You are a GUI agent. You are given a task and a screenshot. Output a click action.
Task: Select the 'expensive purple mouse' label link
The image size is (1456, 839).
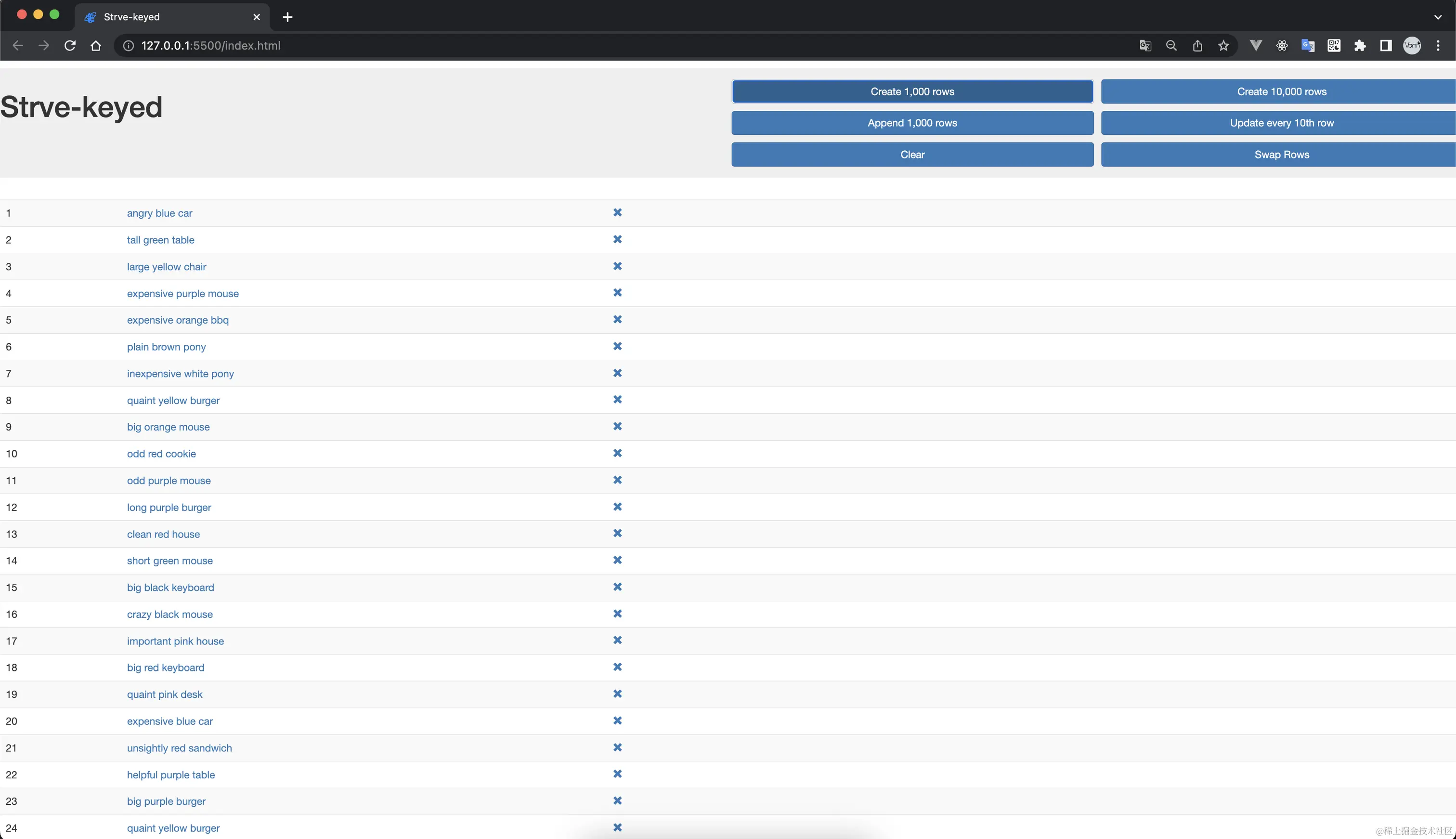point(182,293)
